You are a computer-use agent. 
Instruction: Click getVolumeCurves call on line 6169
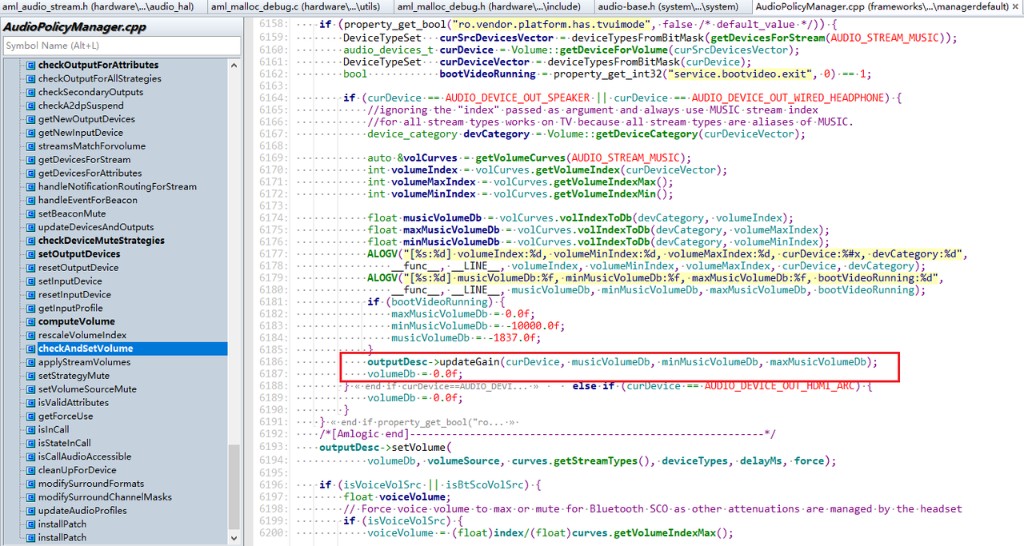click(x=520, y=158)
